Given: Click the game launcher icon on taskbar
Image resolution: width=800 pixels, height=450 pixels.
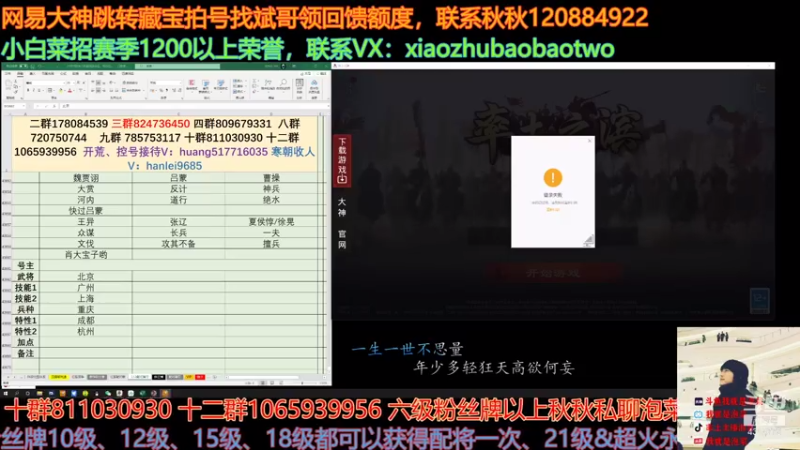Looking at the screenshot, I should coord(165,393).
